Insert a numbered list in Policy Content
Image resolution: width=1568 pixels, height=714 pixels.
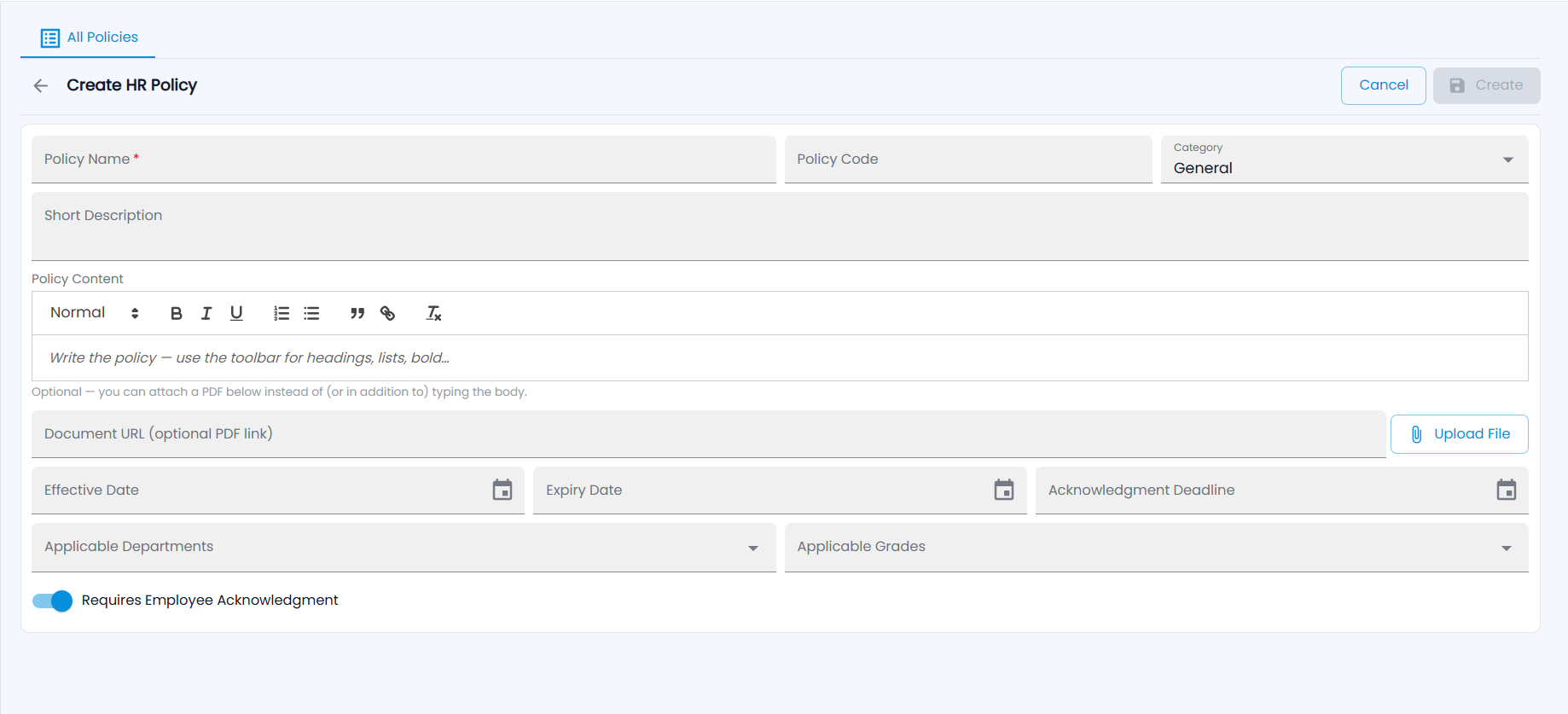pos(282,313)
